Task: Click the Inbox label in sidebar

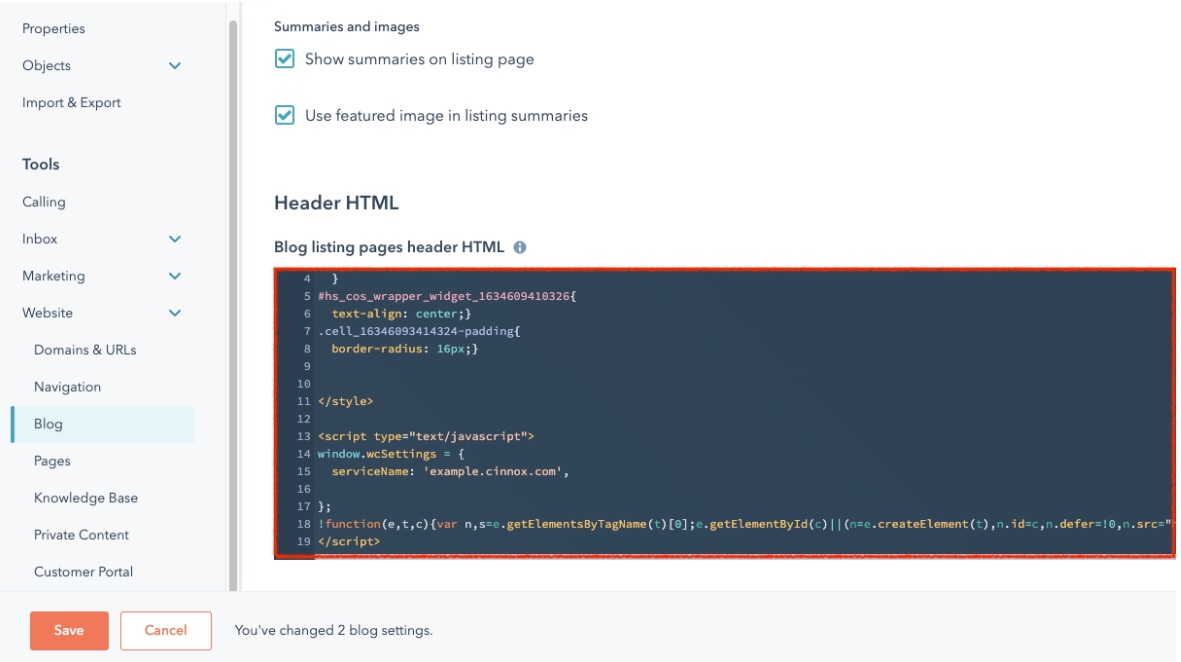Action: [x=40, y=239]
